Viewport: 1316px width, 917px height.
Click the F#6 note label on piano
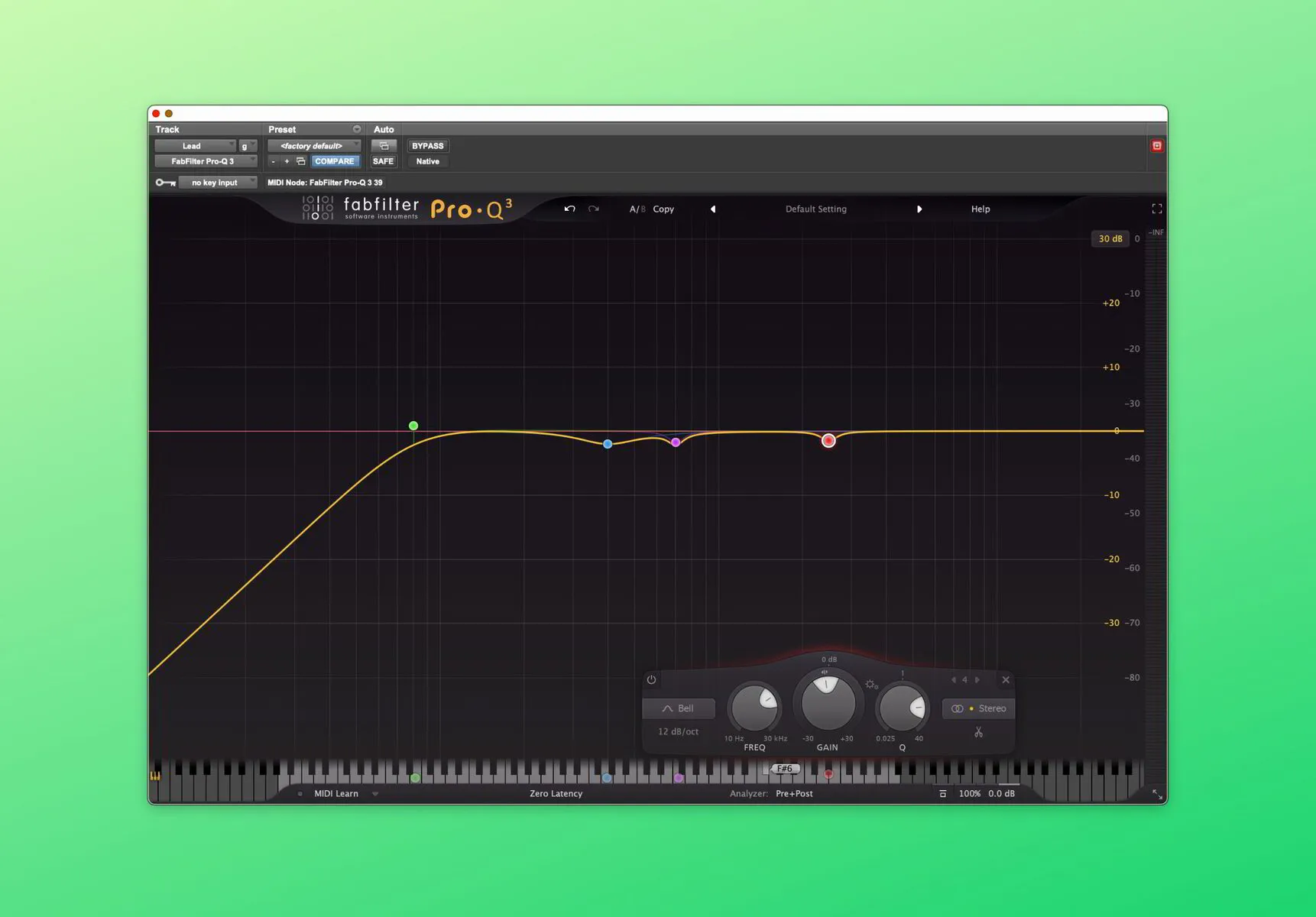click(x=785, y=769)
